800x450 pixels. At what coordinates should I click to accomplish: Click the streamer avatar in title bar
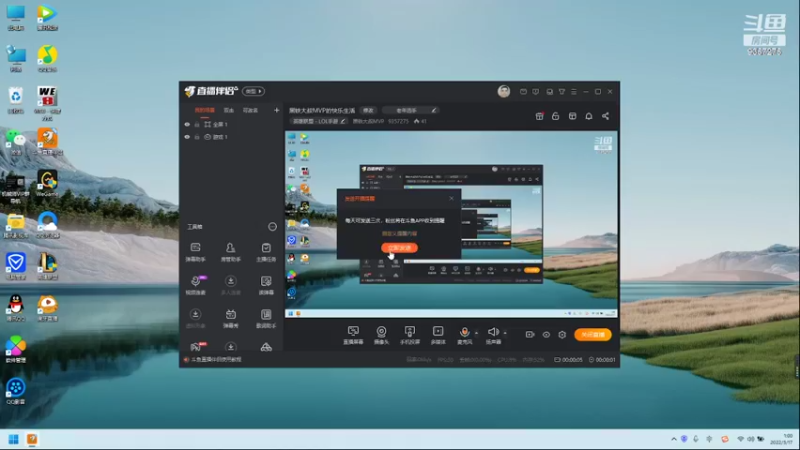(x=504, y=91)
